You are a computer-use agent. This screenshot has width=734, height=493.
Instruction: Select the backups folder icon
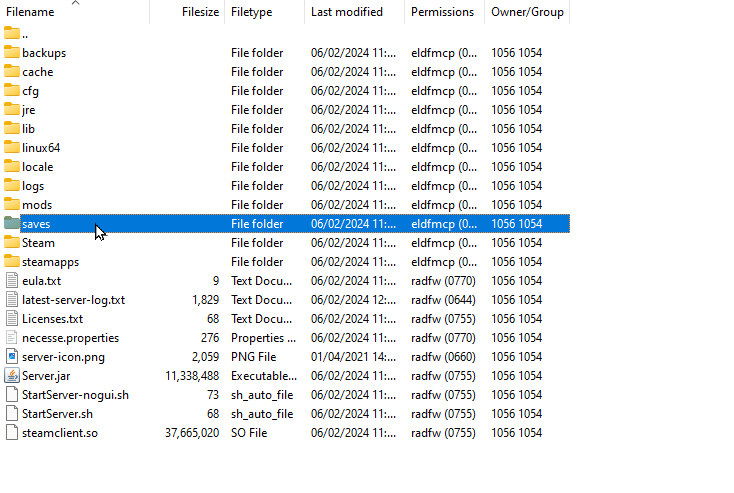tap(12, 52)
